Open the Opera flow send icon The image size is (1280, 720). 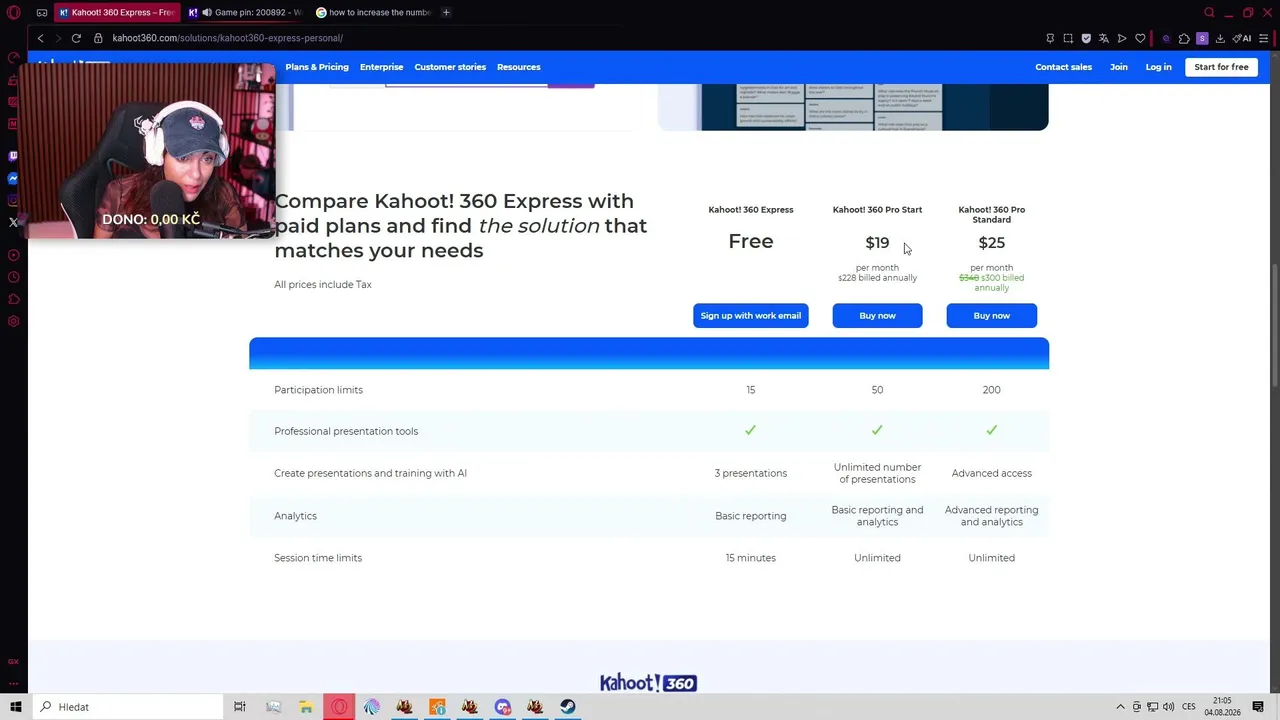(x=1122, y=38)
